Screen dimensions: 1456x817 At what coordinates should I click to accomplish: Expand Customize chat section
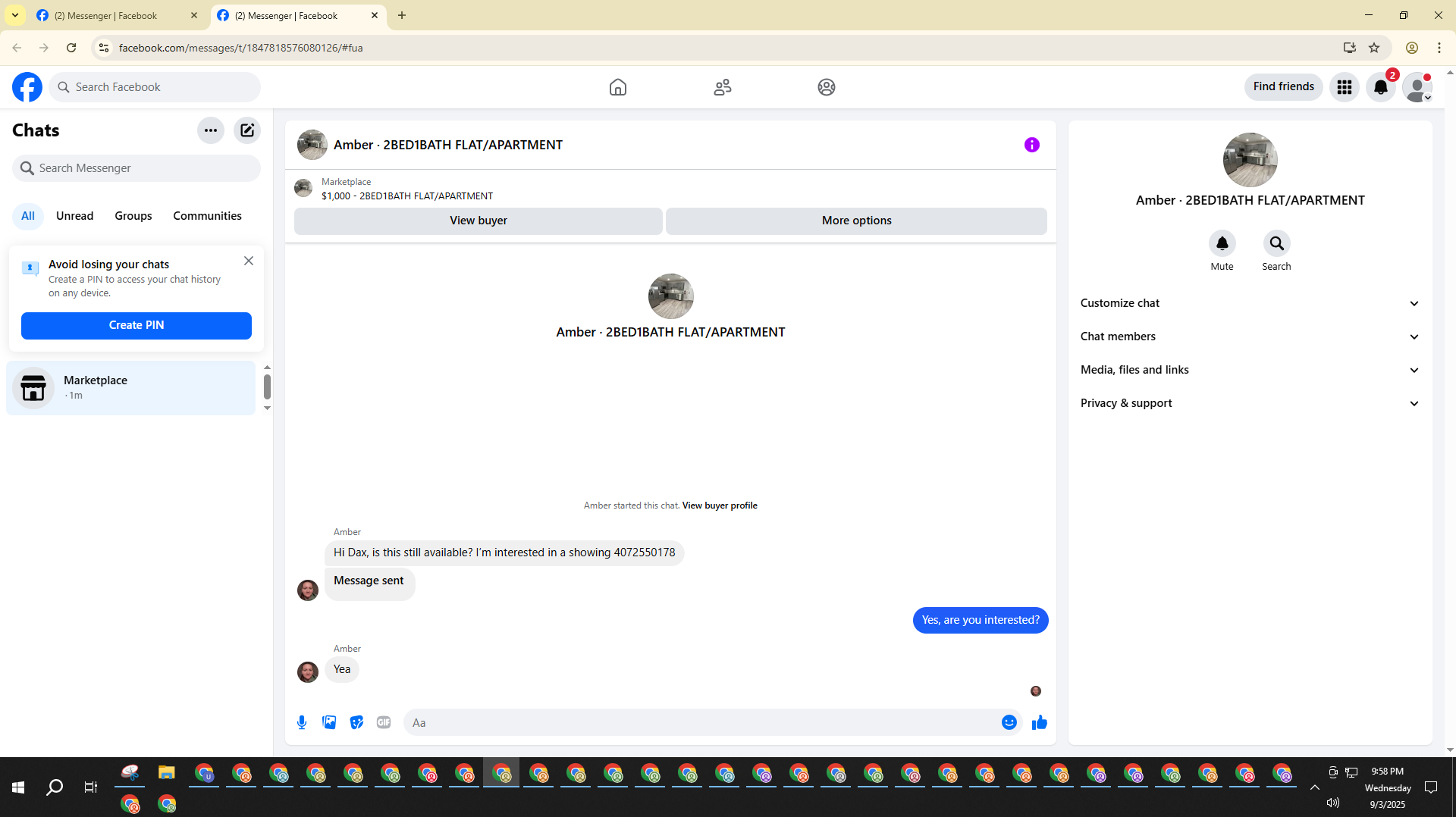point(1250,303)
